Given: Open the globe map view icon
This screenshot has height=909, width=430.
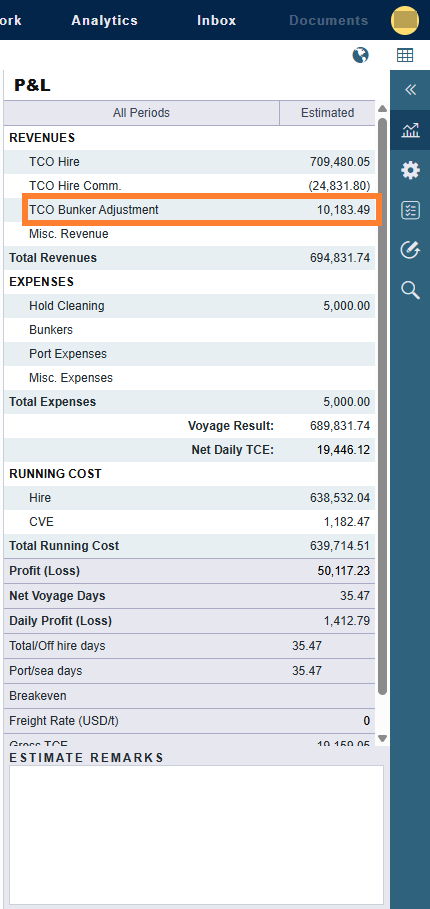Looking at the screenshot, I should click(360, 56).
